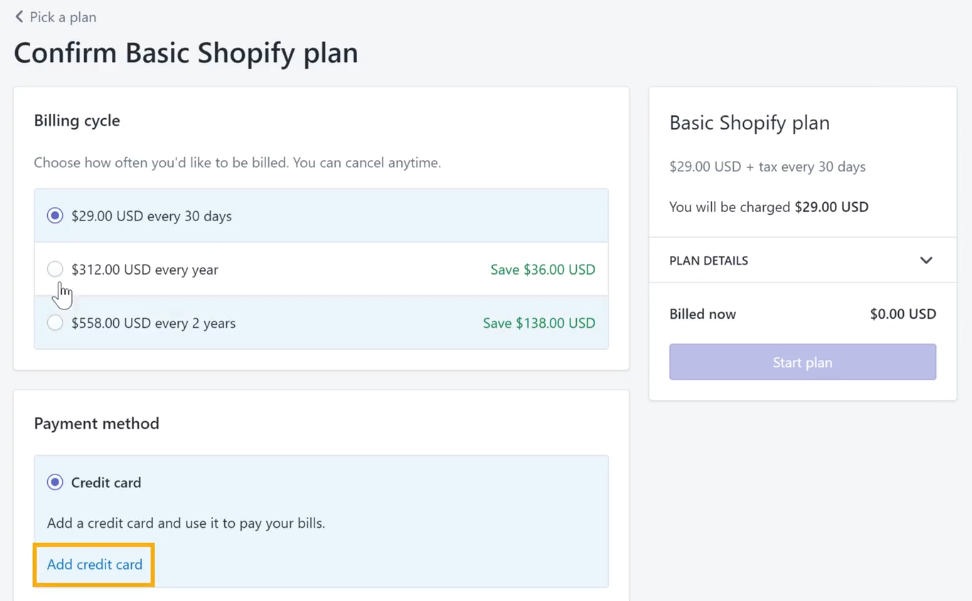972x601 pixels.
Task: Select the $29.00 every 30 days radio button
Action: [x=55, y=216]
